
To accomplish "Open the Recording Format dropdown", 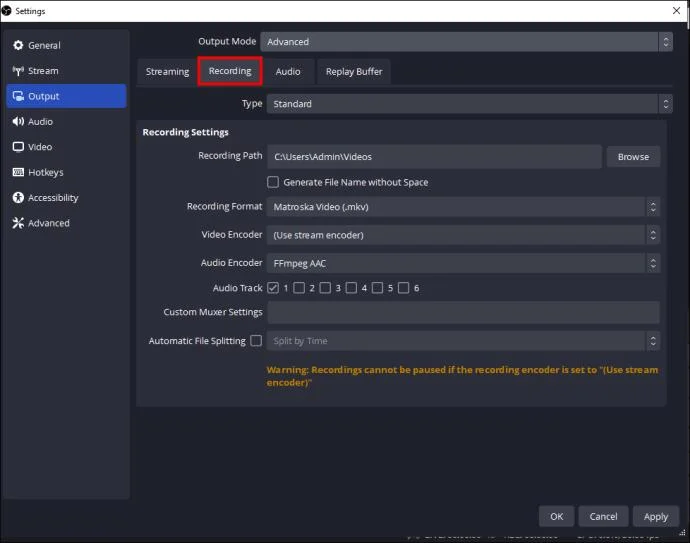I will click(x=463, y=207).
